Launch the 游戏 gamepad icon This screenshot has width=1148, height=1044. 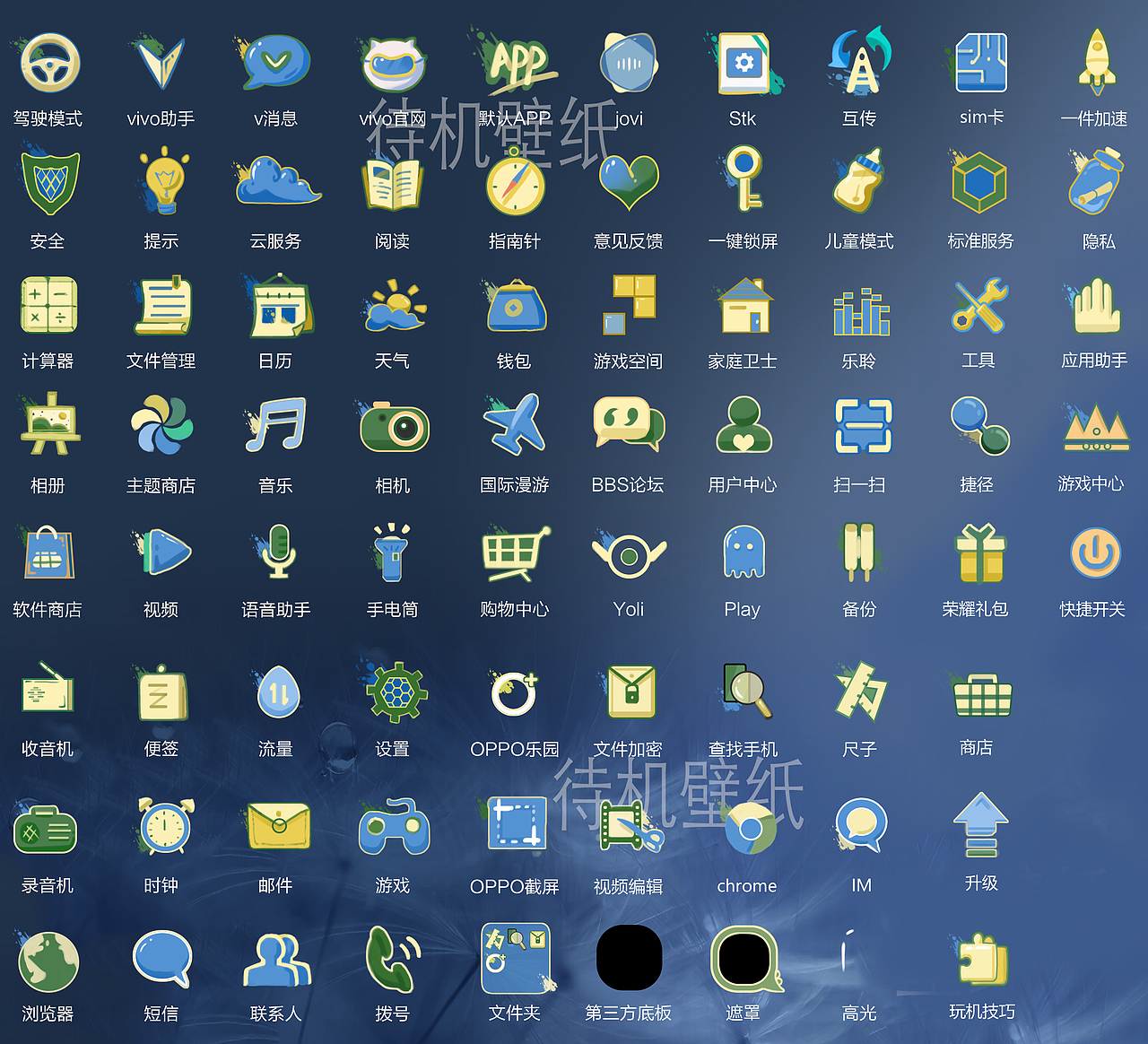394,827
